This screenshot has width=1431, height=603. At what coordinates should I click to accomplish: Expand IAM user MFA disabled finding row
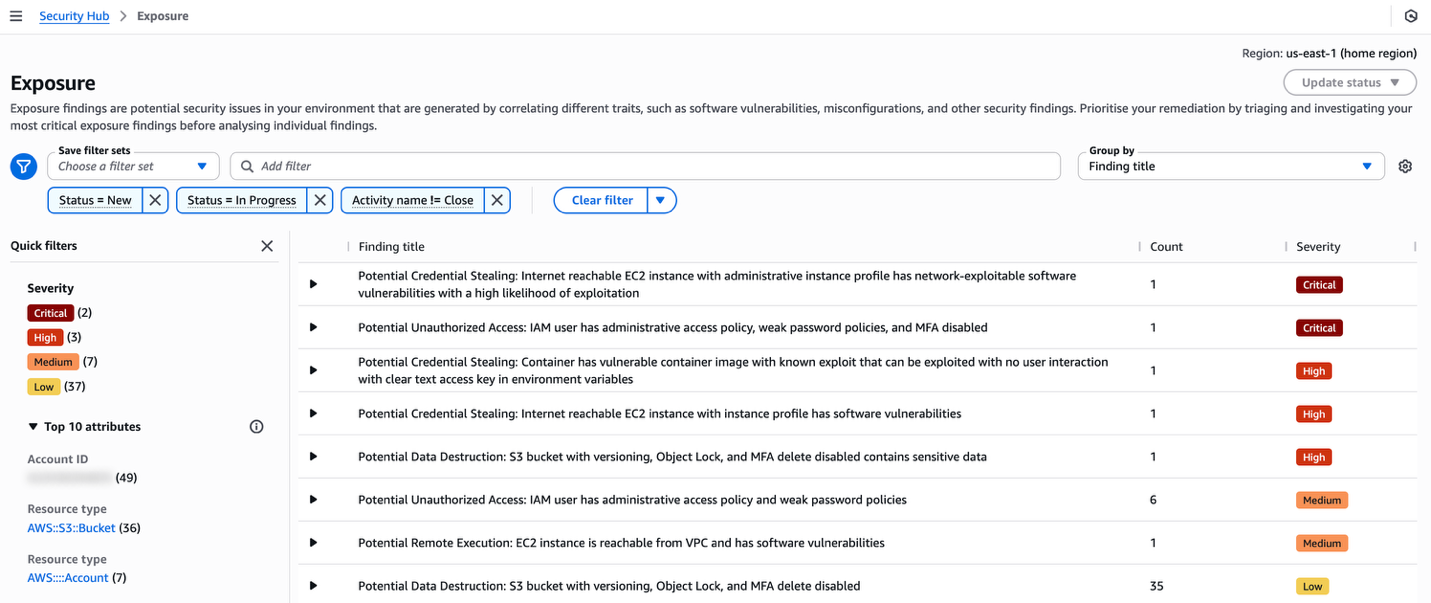[313, 327]
